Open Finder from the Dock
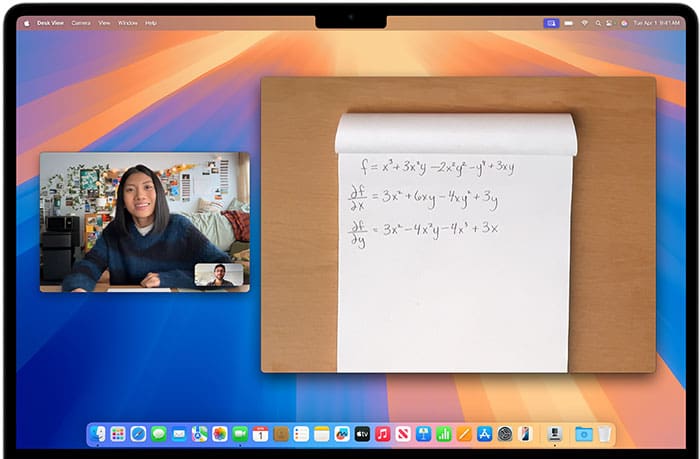This screenshot has width=700, height=459. pyautogui.click(x=98, y=434)
